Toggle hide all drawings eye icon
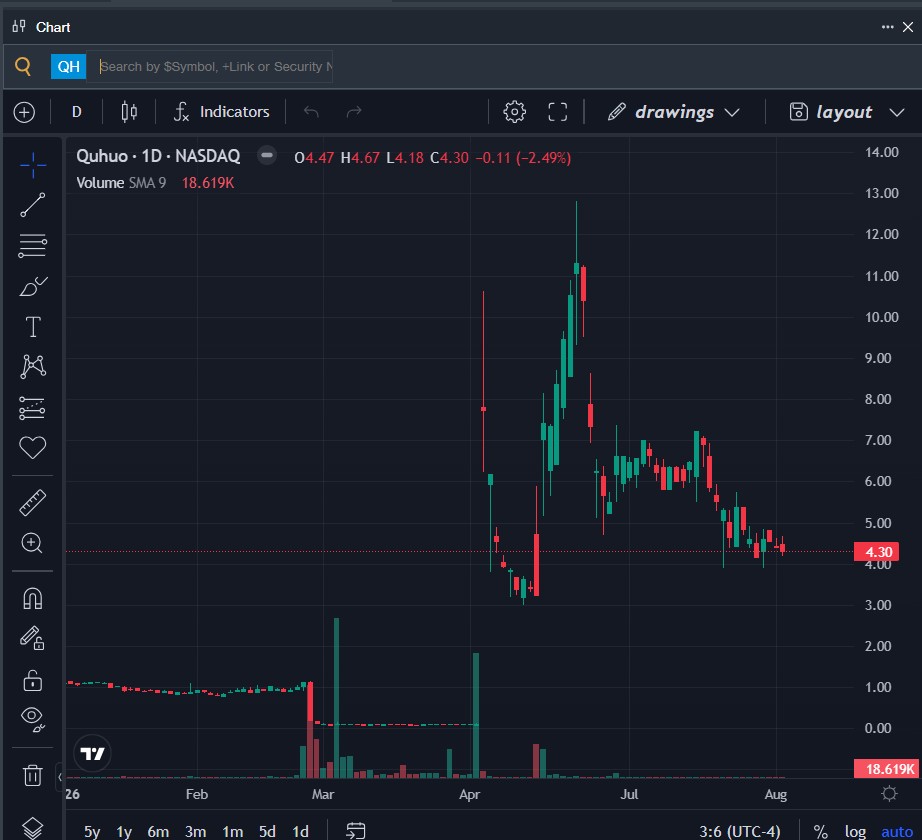The height and width of the screenshot is (840, 922). [x=32, y=718]
